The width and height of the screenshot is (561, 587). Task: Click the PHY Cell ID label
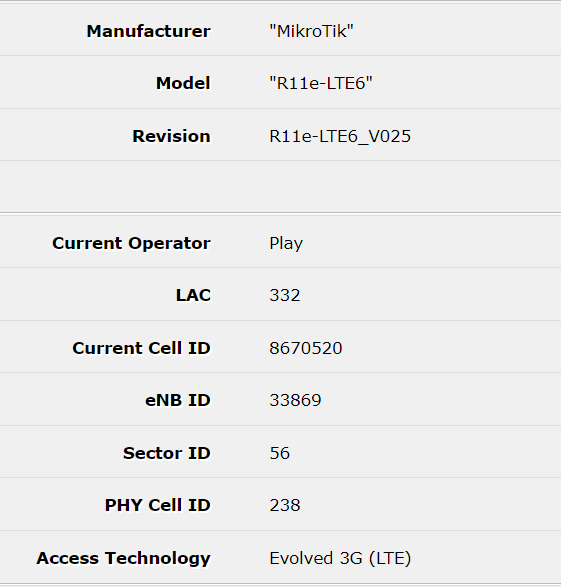coord(158,505)
